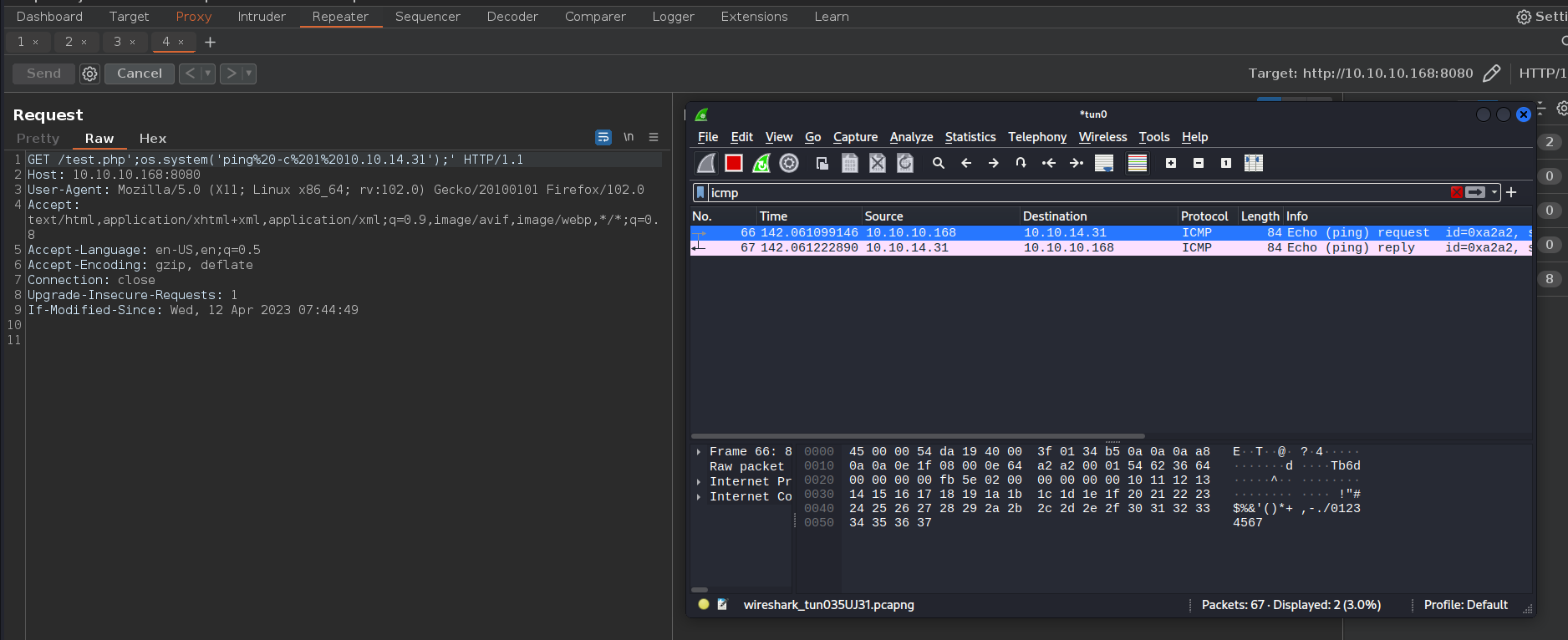Click the Send button in Repeater

coord(43,74)
